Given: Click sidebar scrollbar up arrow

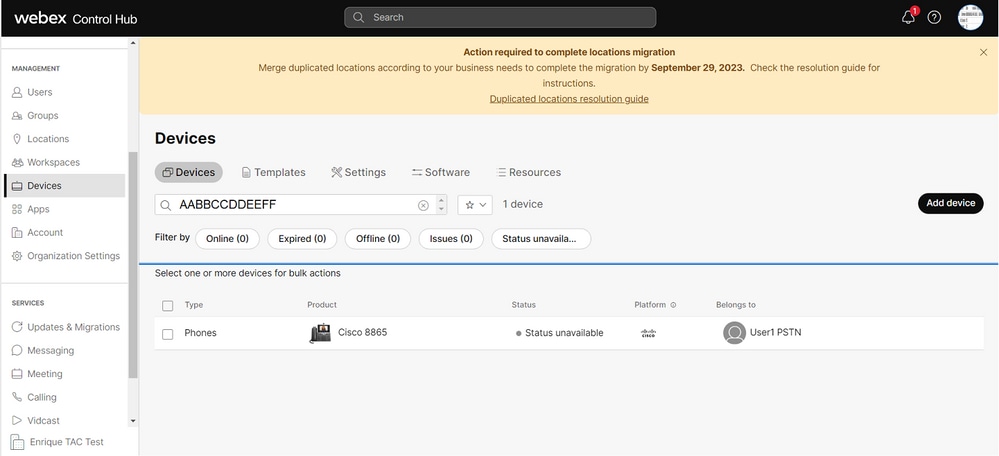Looking at the screenshot, I should [x=133, y=43].
